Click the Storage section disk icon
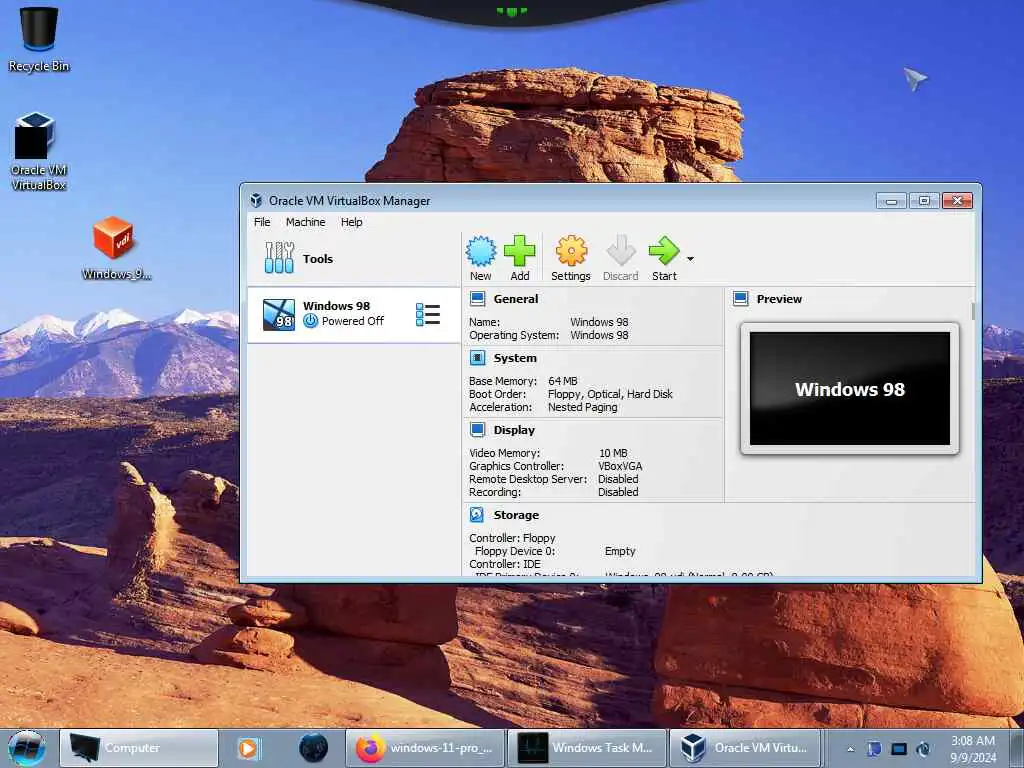Viewport: 1024px width, 768px height. 477,515
